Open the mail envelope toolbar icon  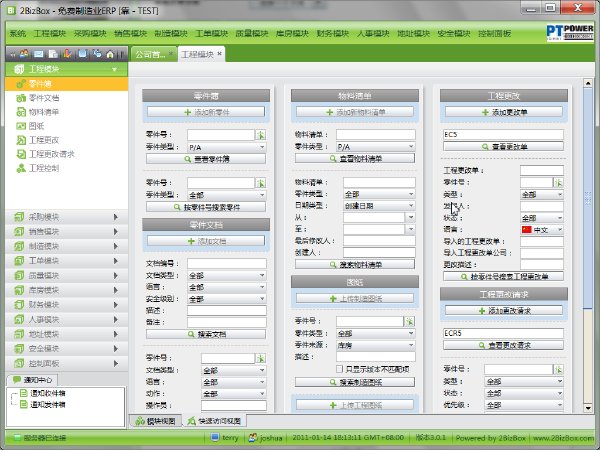[39, 54]
